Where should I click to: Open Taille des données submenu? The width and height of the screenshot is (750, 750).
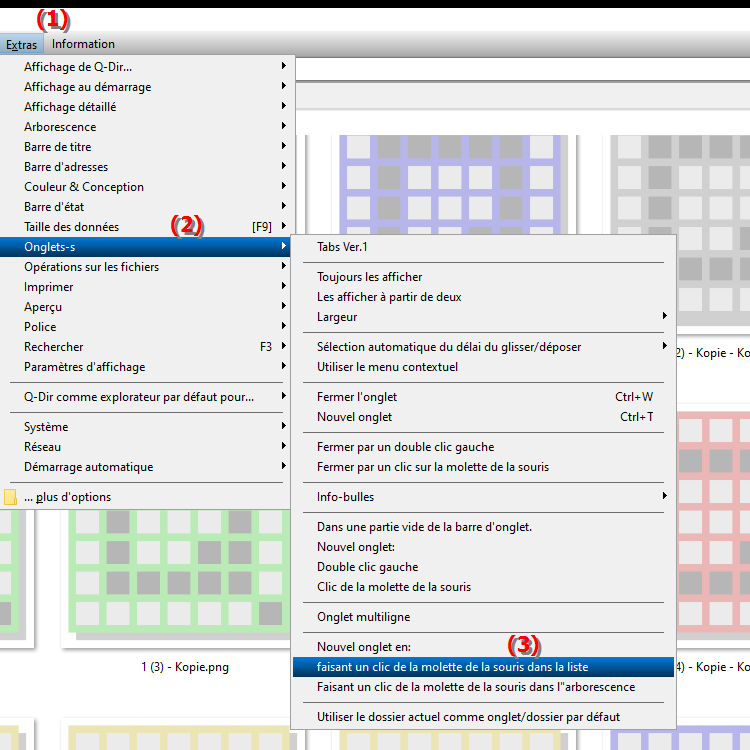tap(147, 227)
